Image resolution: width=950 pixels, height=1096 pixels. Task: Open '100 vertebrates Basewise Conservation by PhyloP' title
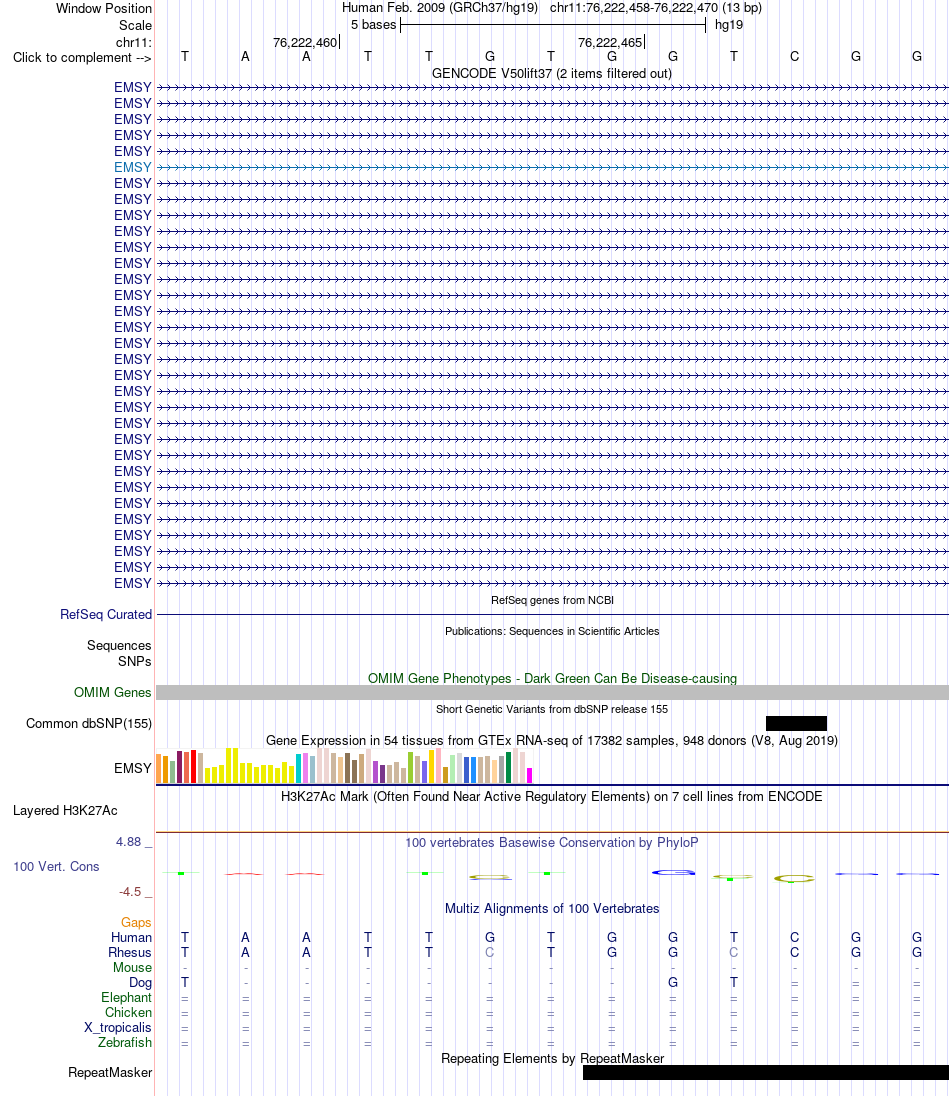pyautogui.click(x=552, y=842)
